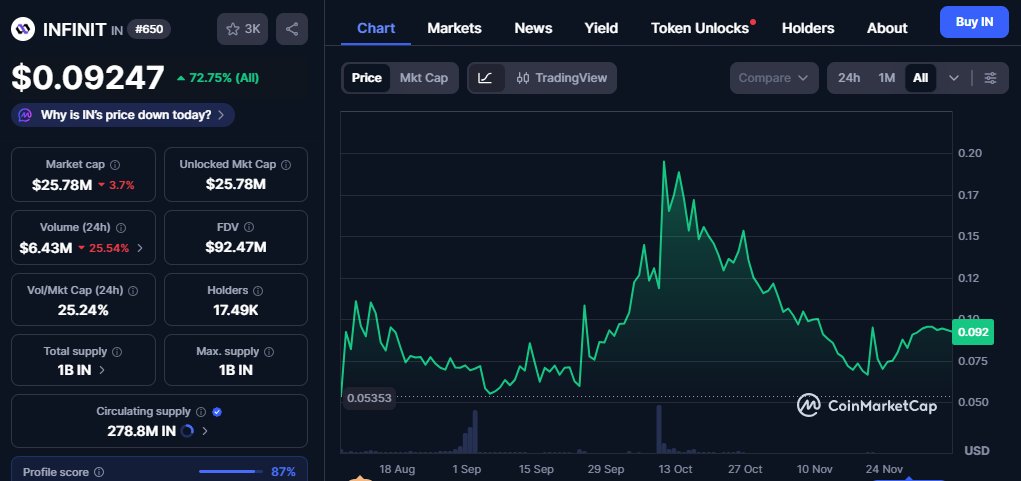Show Holders info icon

coord(258,290)
